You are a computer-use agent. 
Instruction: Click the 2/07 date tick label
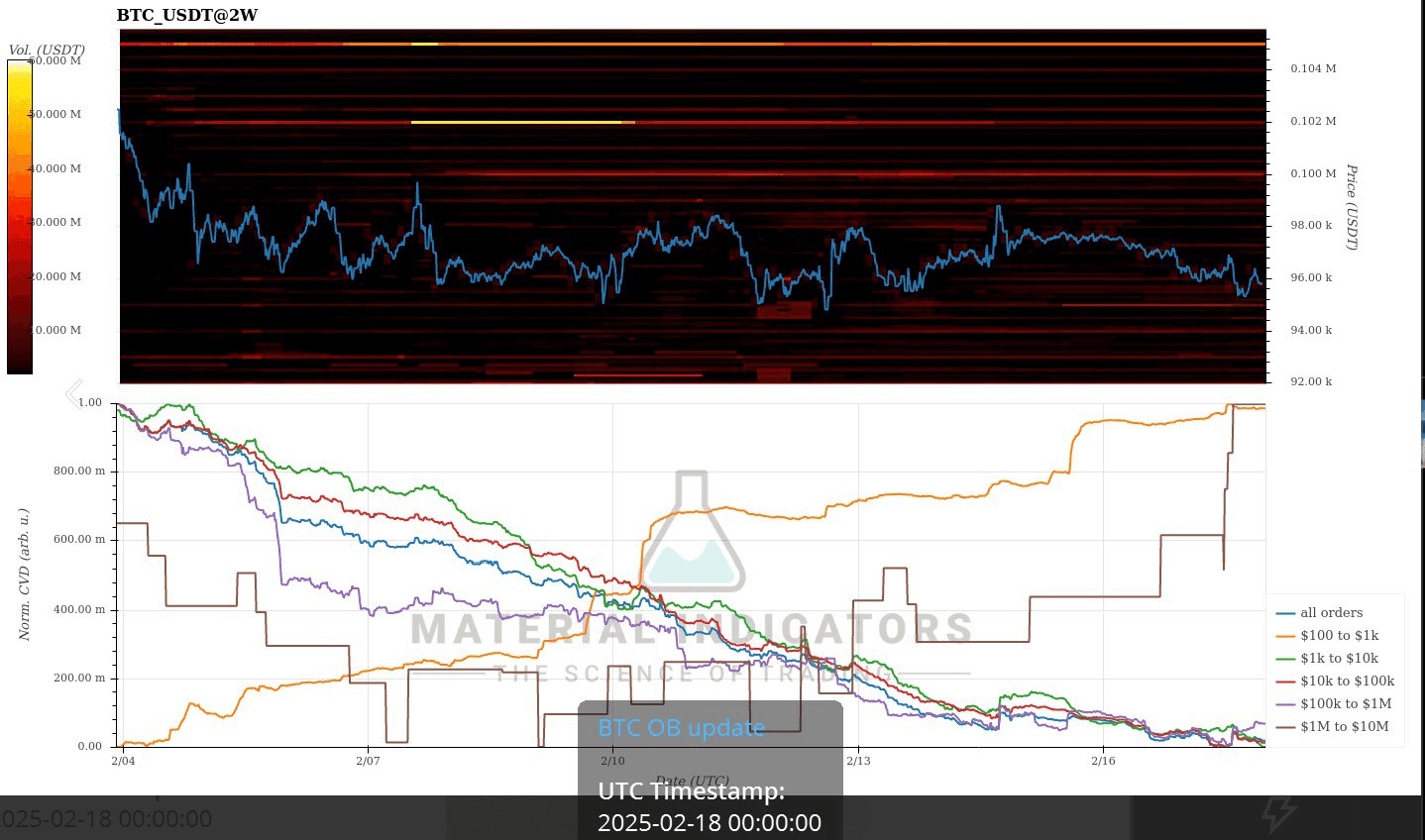click(x=368, y=761)
